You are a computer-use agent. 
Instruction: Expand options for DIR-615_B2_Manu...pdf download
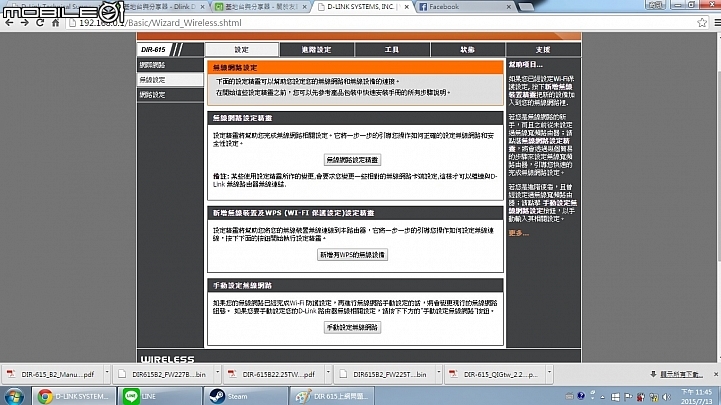tap(107, 375)
